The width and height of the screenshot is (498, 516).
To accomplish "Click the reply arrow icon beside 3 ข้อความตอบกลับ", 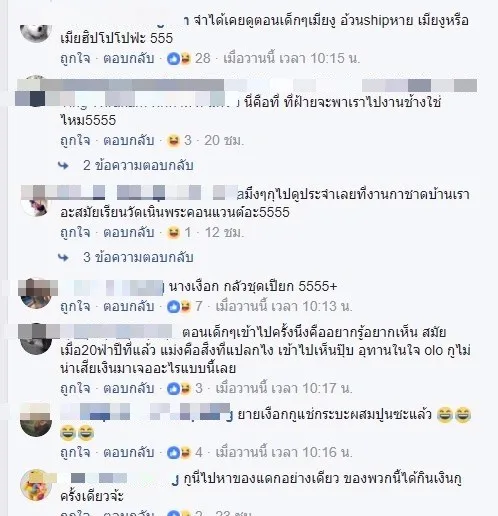I will click(x=63, y=258).
